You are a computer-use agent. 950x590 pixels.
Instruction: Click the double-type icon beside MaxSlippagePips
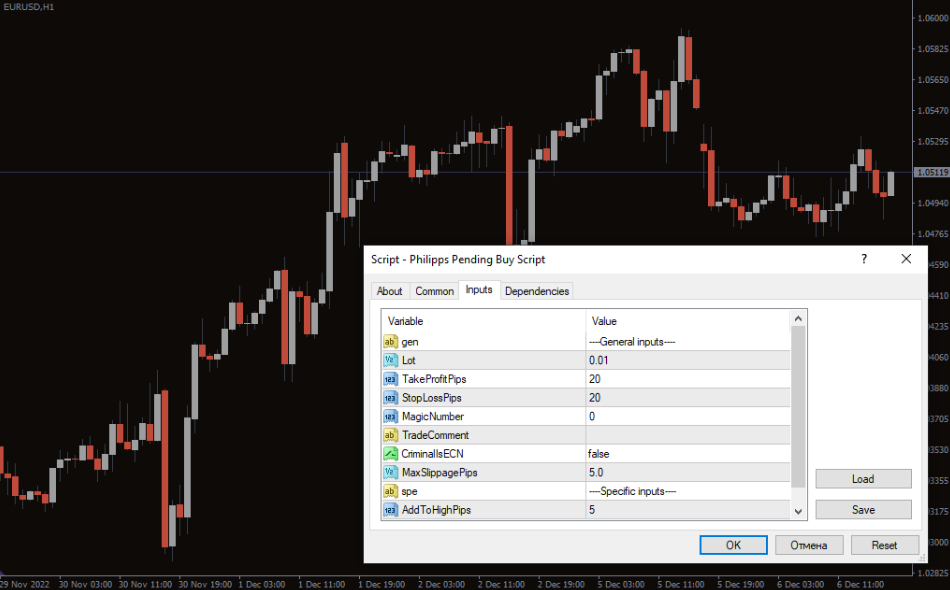coord(391,472)
